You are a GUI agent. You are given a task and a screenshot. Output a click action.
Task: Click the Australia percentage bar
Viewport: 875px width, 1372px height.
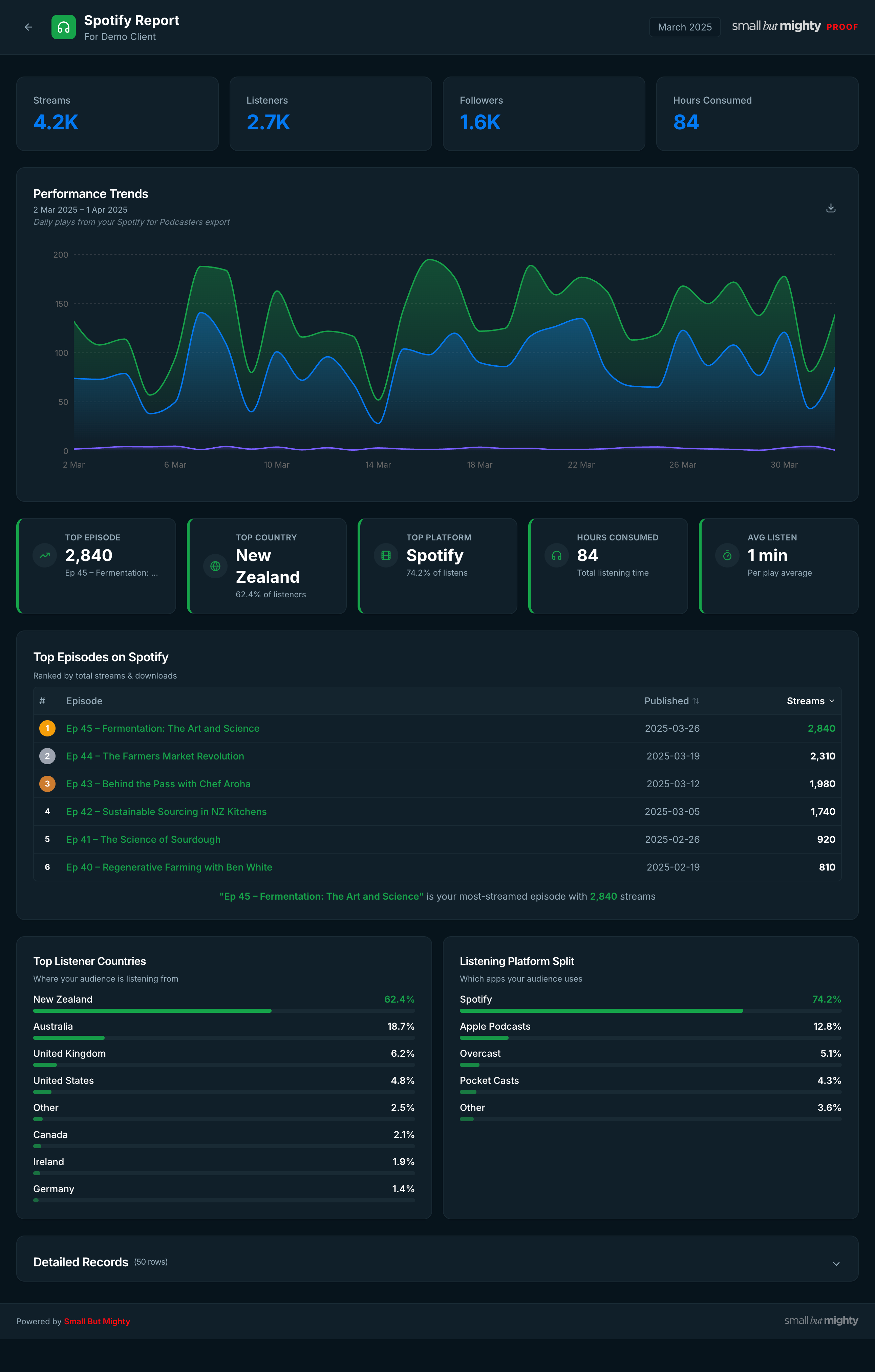[x=224, y=1037]
